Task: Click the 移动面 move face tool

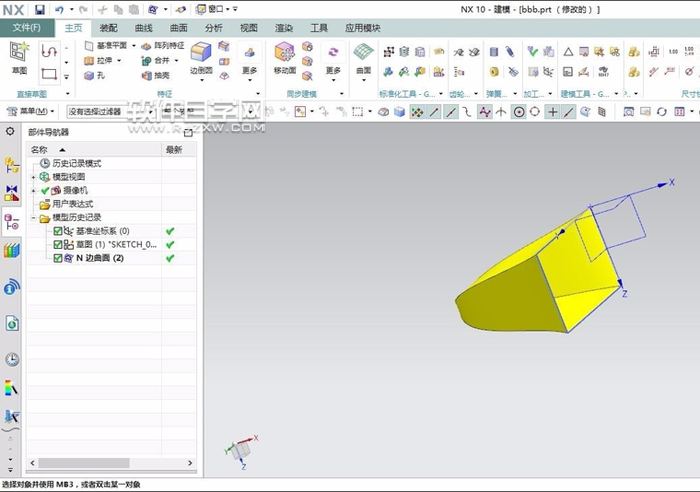Action: (284, 57)
